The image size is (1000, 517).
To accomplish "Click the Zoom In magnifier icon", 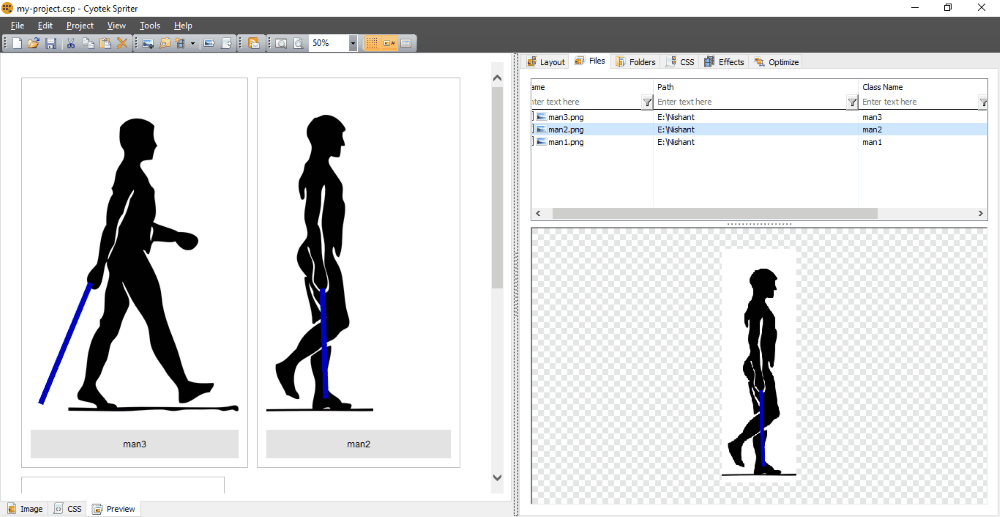I will click(x=281, y=43).
